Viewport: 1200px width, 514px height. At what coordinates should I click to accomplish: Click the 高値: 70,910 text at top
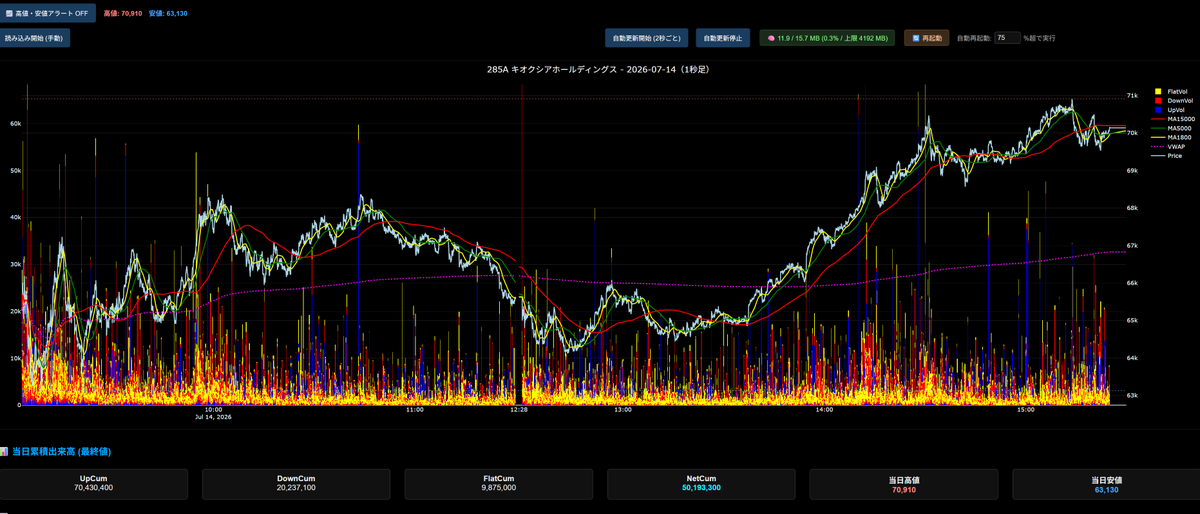(x=123, y=13)
